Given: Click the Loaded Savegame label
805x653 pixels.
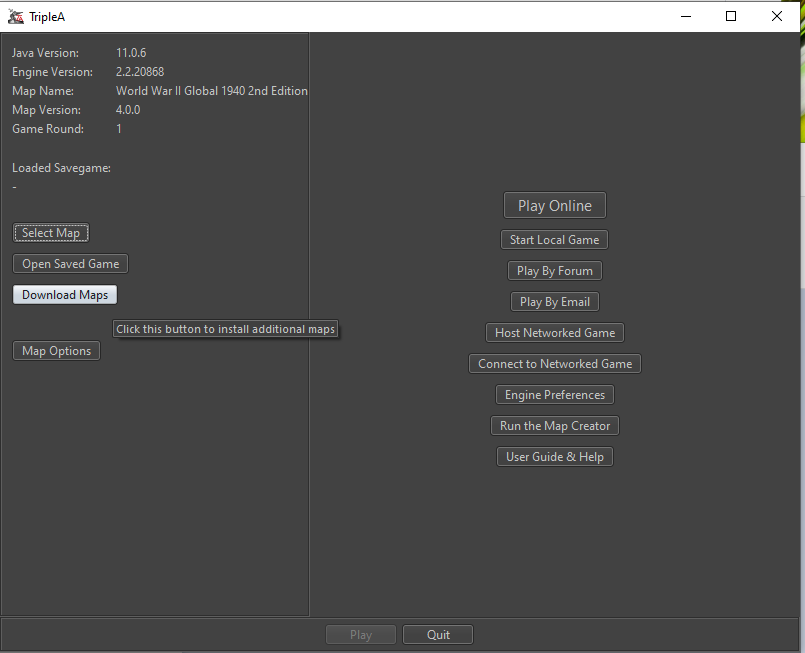Looking at the screenshot, I should [x=62, y=168].
